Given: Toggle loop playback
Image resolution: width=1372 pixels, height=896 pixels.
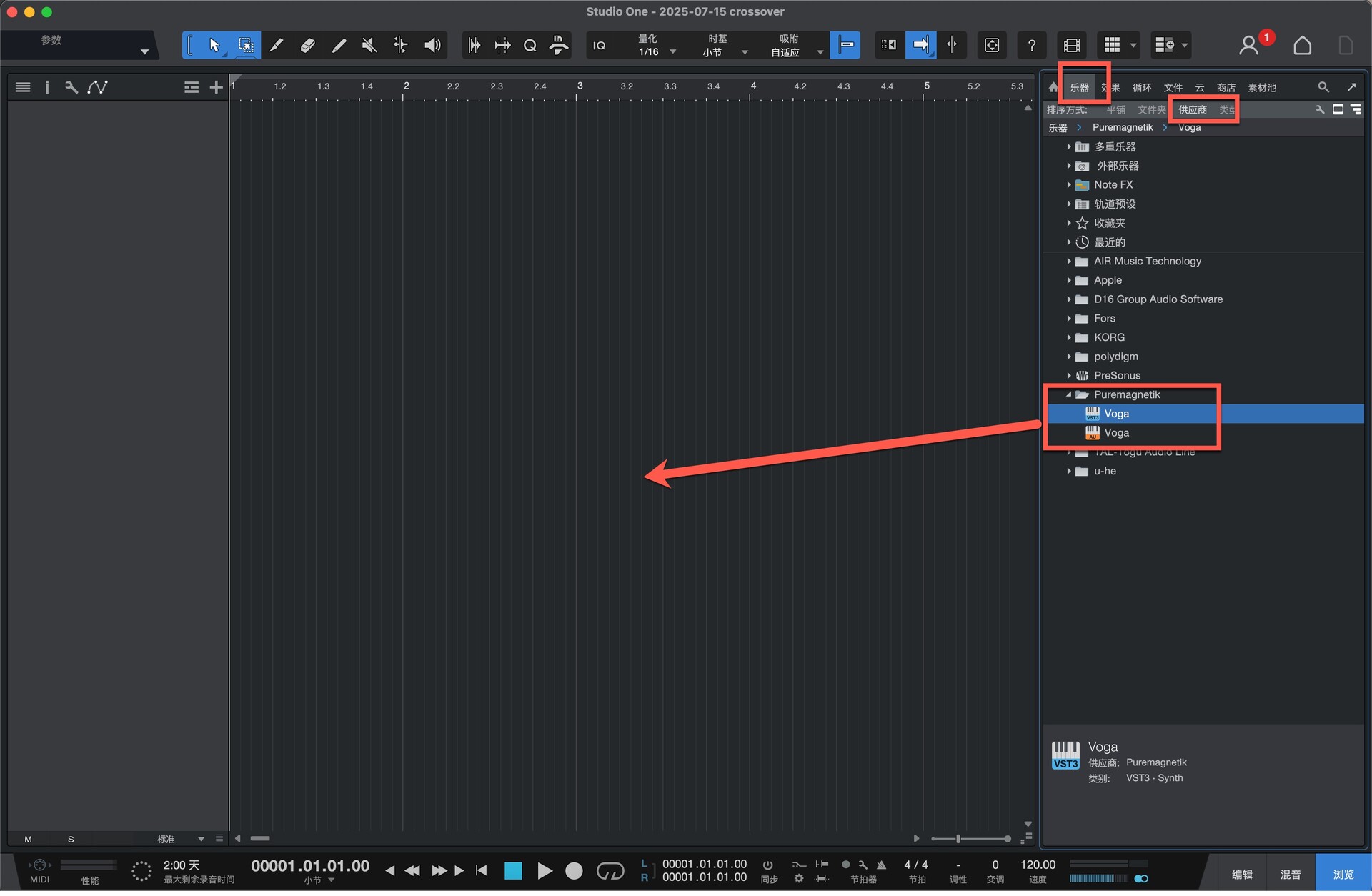Looking at the screenshot, I should tap(610, 872).
